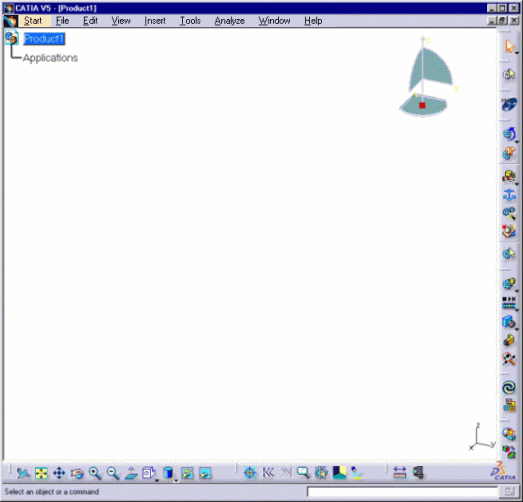The width and height of the screenshot is (523, 502).
Task: Click the Magnifier window icon
Action: (304, 473)
